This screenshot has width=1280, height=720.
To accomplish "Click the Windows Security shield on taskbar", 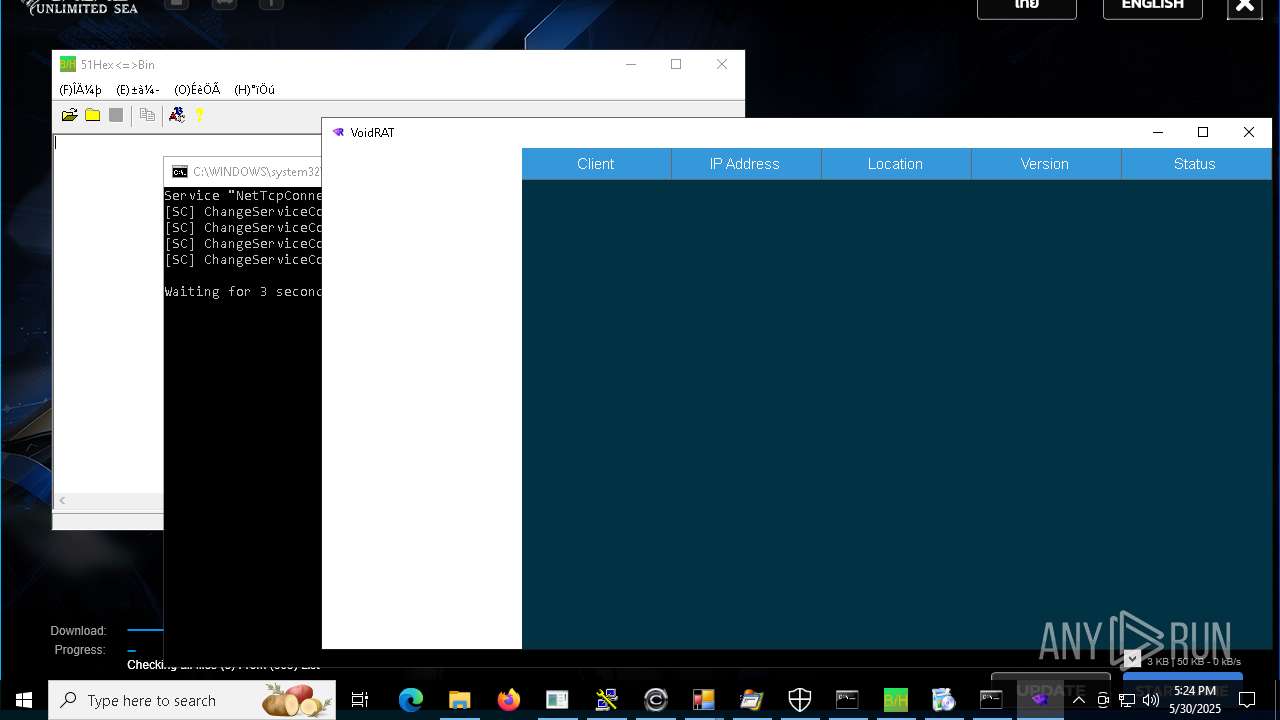I will (x=800, y=700).
